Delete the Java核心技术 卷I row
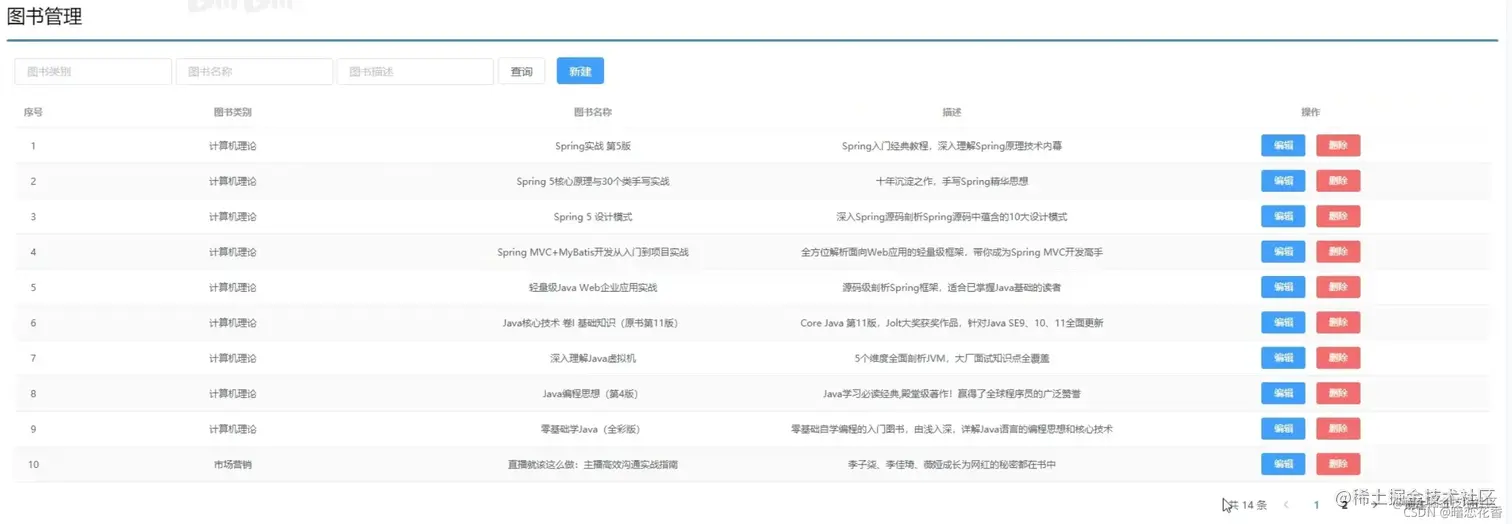Screen dimensions: 1512x524 (x=1338, y=322)
